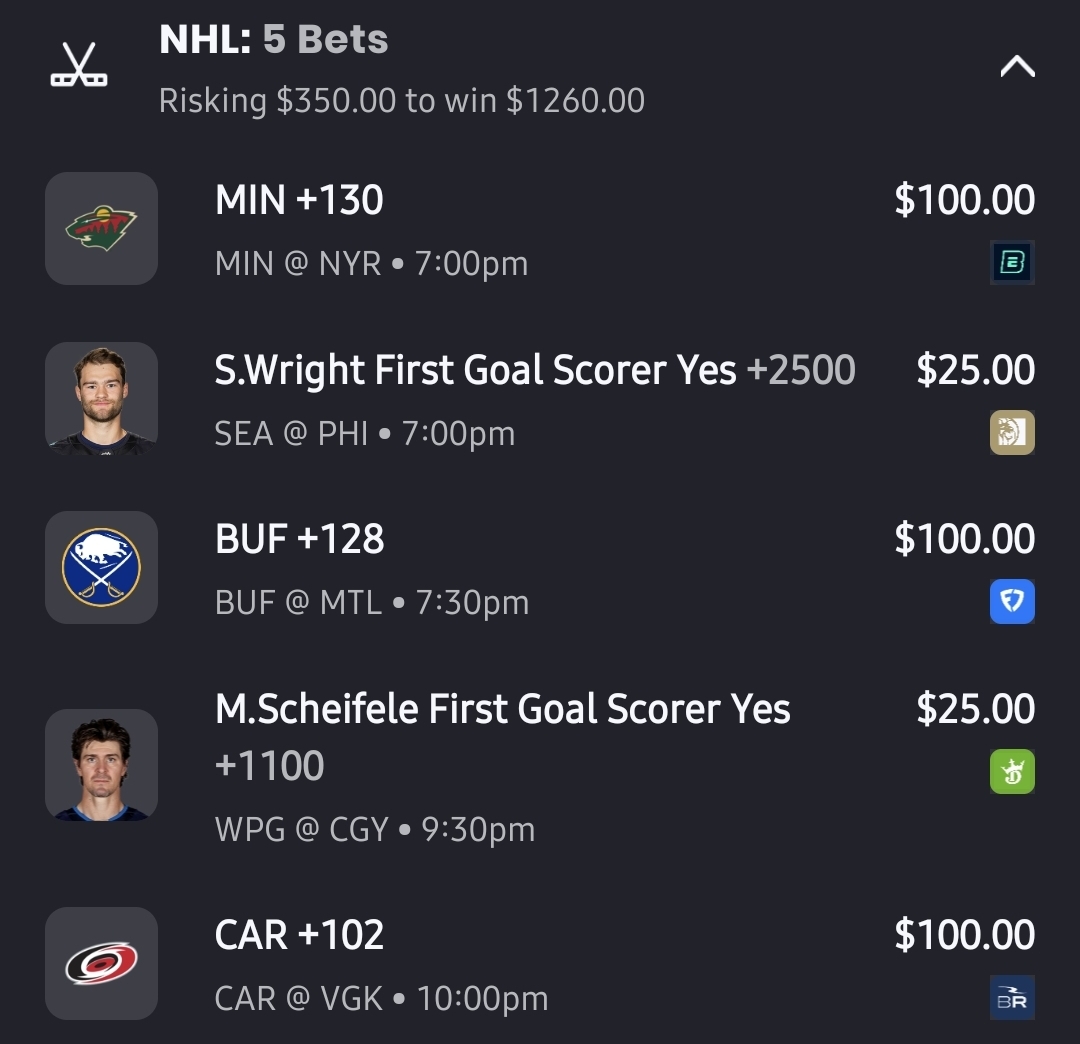Select the CAR +102 bet
The height and width of the screenshot is (1044, 1080).
[x=299, y=935]
